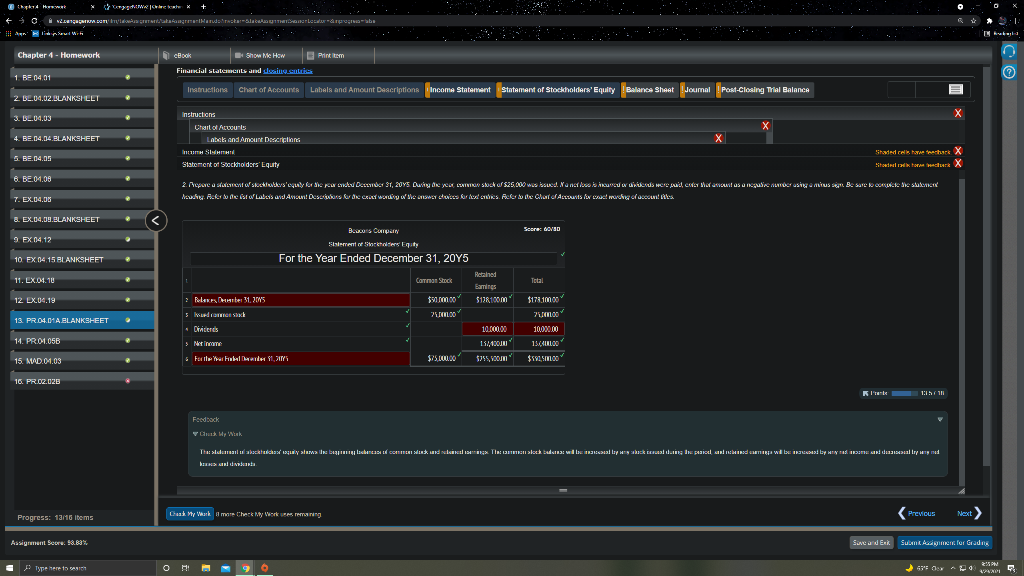Open the Chart of Accounts tab

click(x=268, y=90)
